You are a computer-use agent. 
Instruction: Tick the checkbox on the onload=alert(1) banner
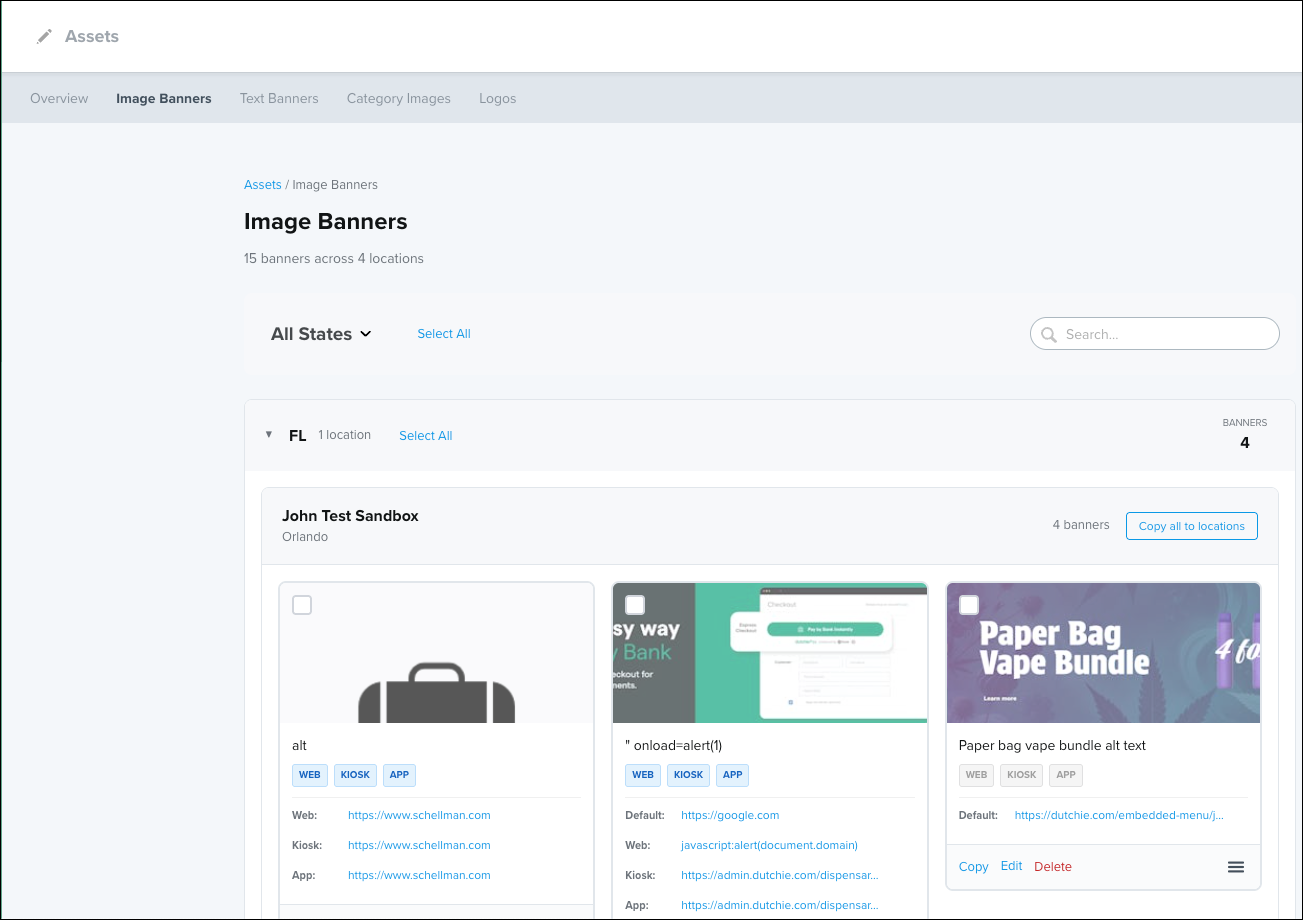pos(635,605)
